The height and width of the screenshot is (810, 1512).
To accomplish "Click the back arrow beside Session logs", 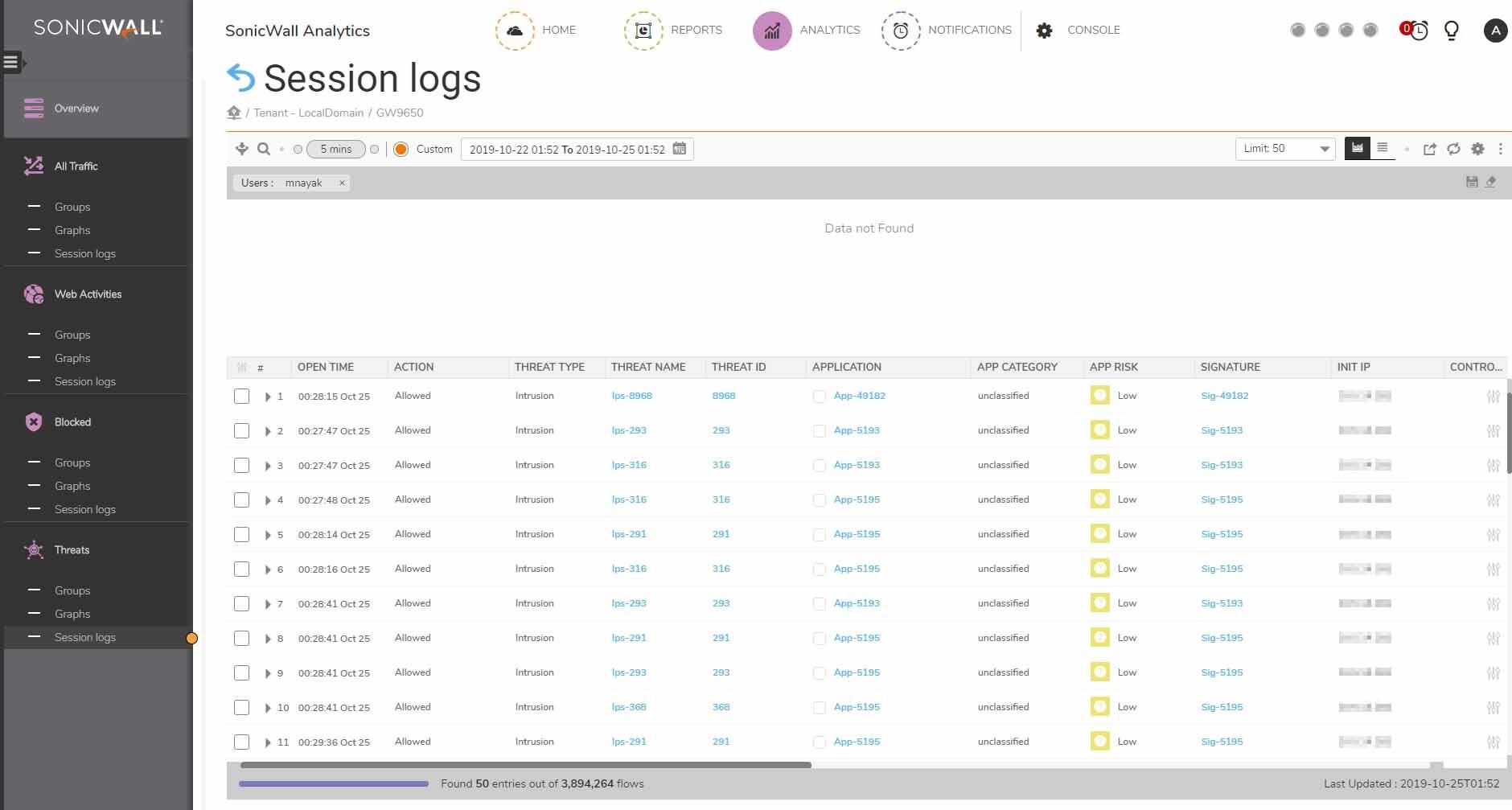I will (x=240, y=78).
